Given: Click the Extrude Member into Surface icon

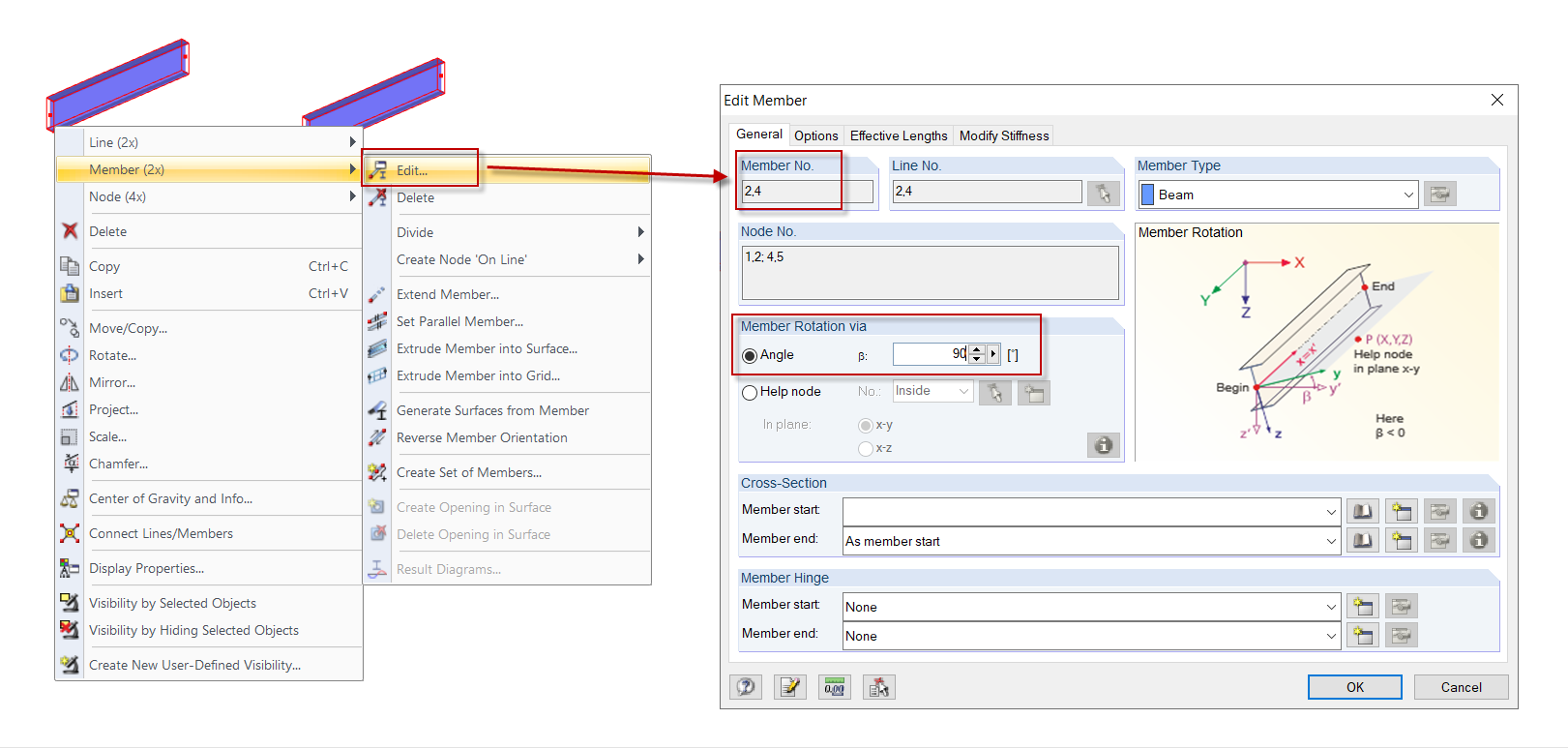Looking at the screenshot, I should click(x=377, y=348).
